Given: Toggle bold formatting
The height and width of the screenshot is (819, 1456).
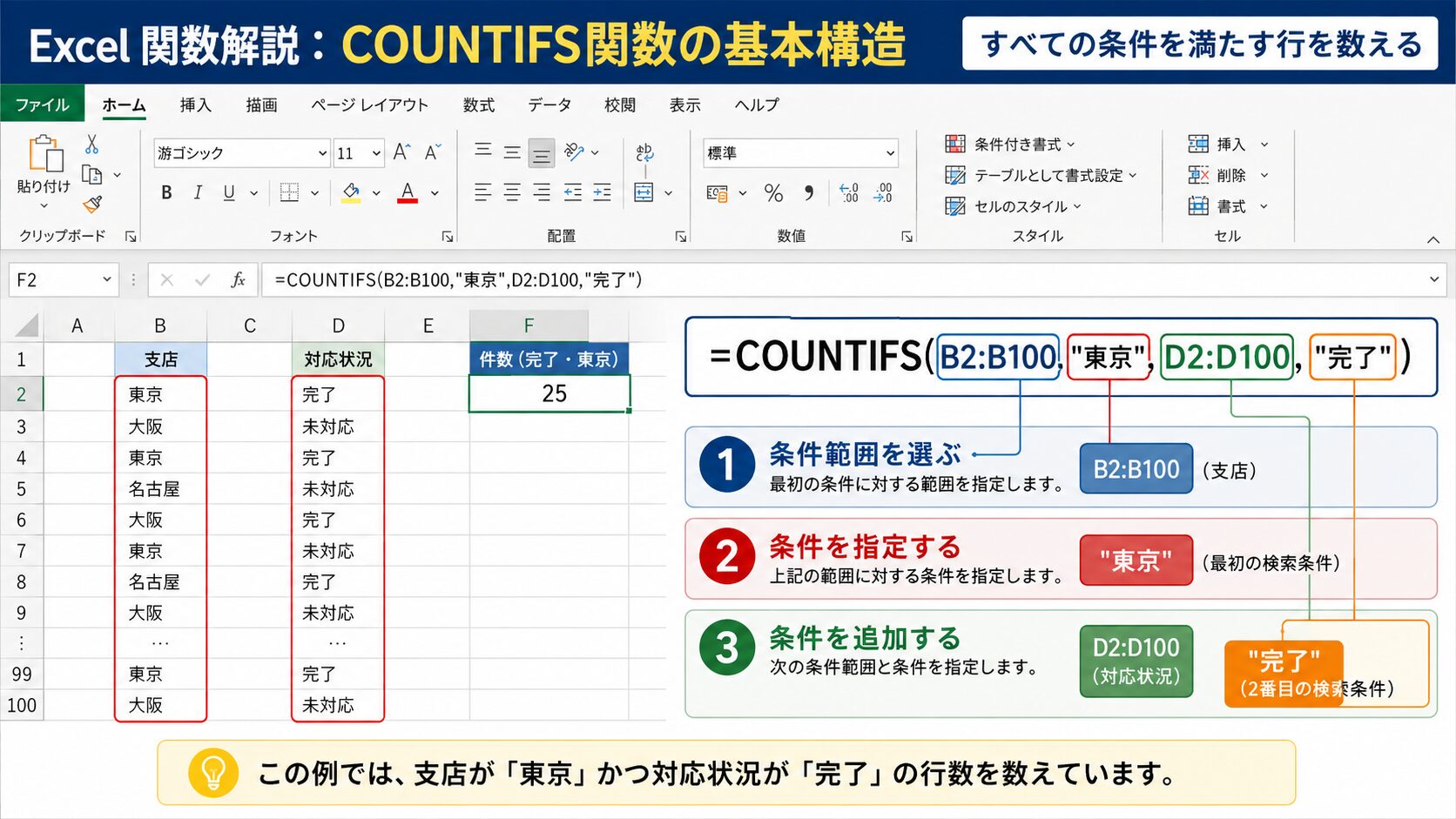Looking at the screenshot, I should point(166,192).
